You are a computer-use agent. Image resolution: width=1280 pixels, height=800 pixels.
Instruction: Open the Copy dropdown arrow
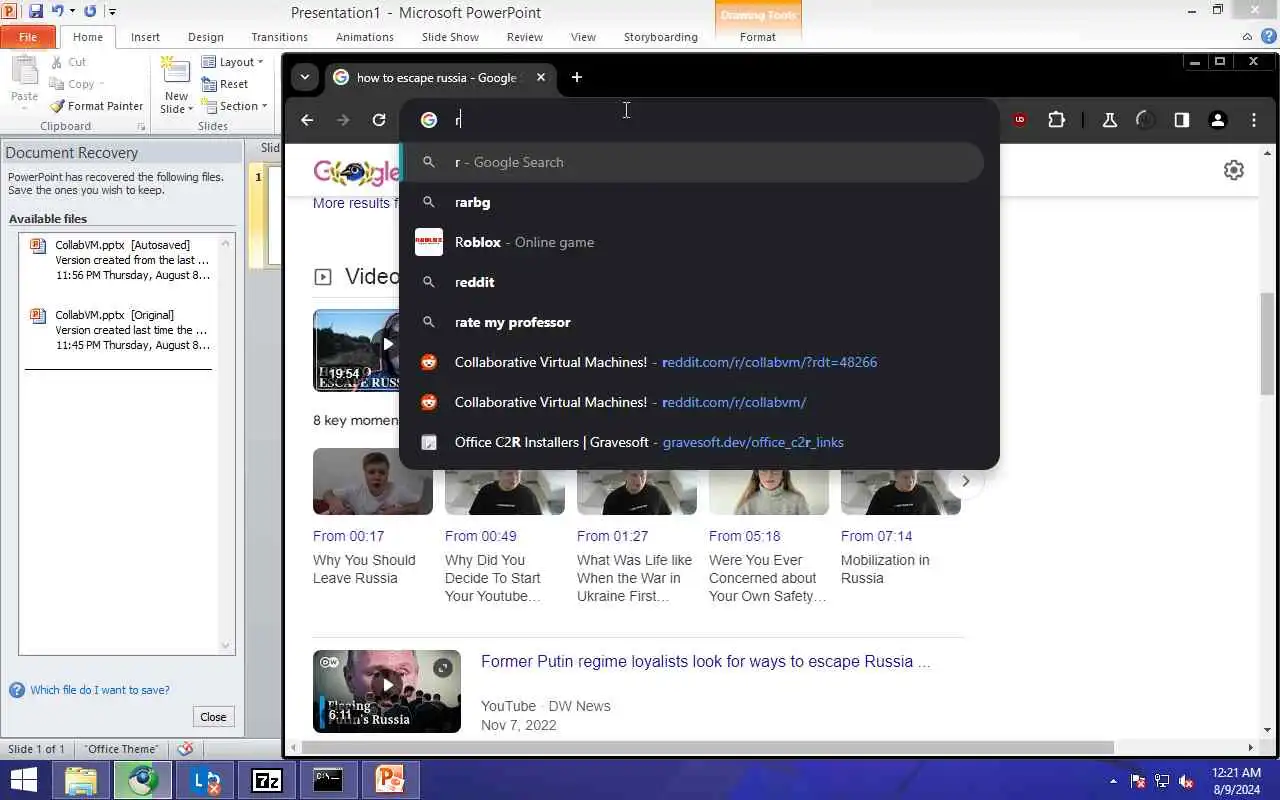pyautogui.click(x=102, y=85)
